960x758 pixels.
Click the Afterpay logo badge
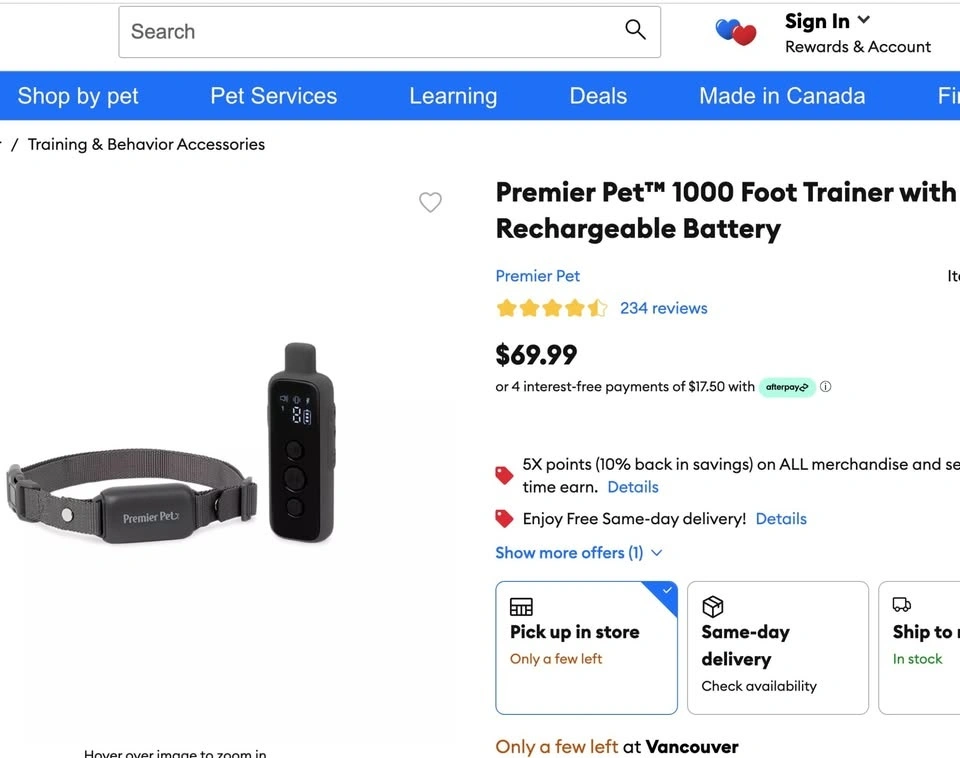tap(787, 387)
